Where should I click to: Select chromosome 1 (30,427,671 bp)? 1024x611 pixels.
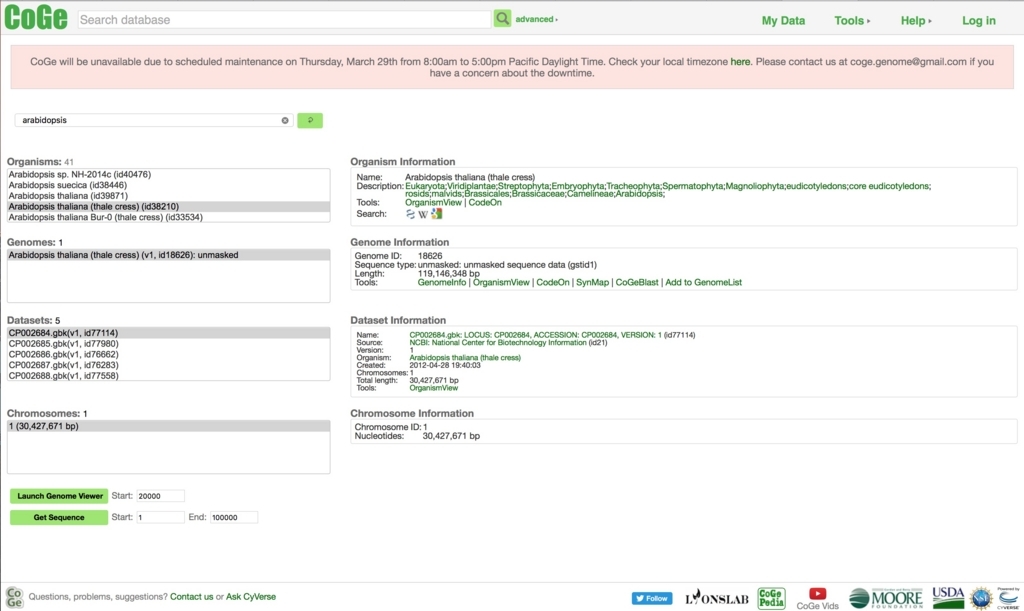168,426
